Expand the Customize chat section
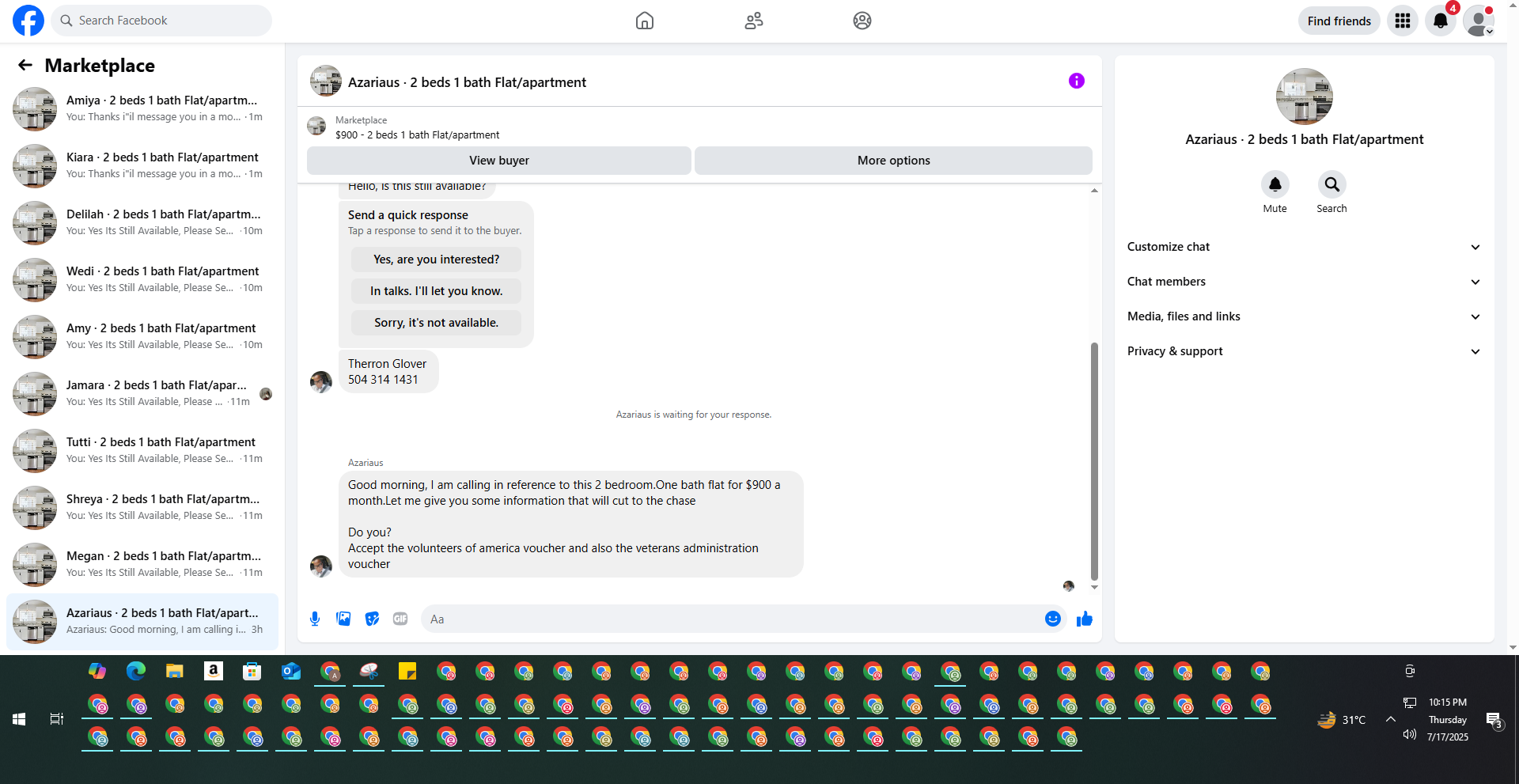 (x=1304, y=247)
